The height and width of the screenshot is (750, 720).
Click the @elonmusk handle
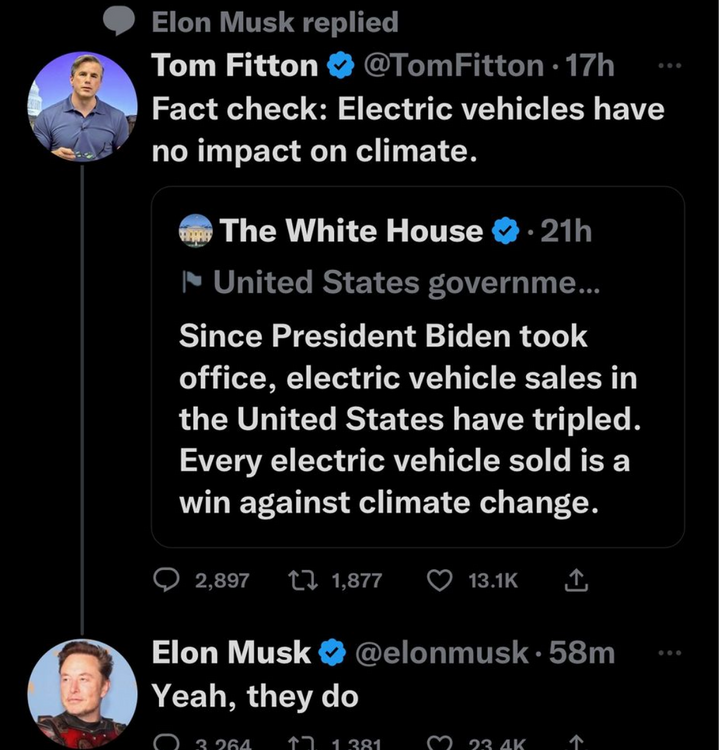pyautogui.click(x=441, y=653)
